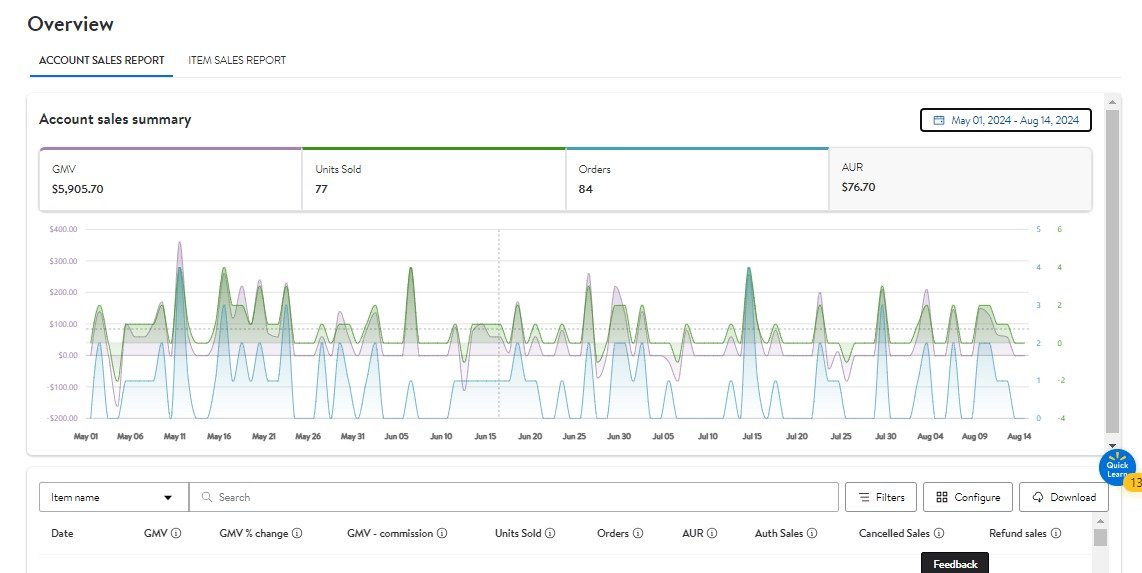
Task: Click info icon beside Auth Sales
Action: (x=812, y=534)
